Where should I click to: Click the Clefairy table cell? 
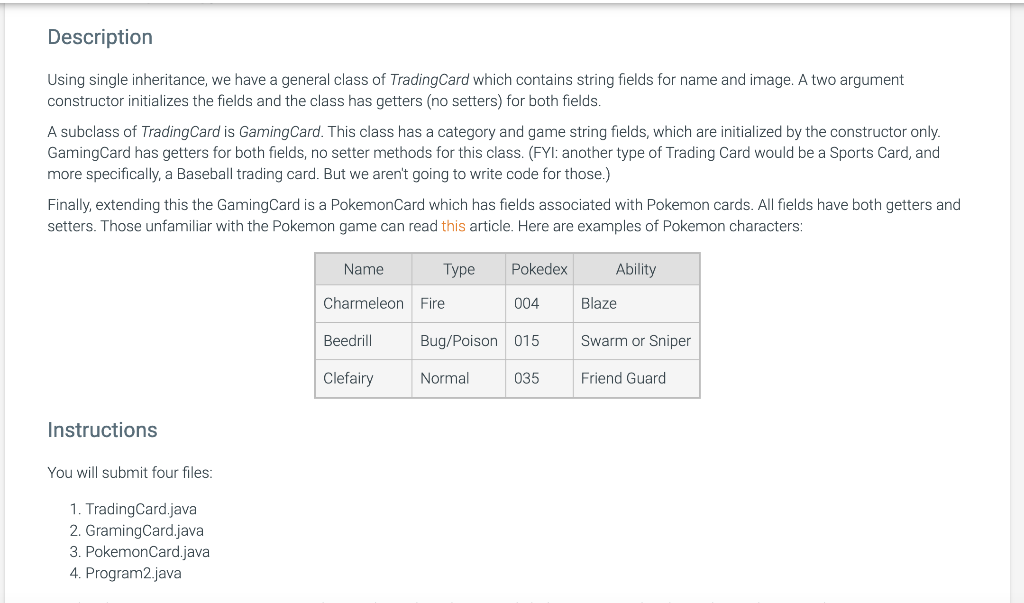[363, 378]
